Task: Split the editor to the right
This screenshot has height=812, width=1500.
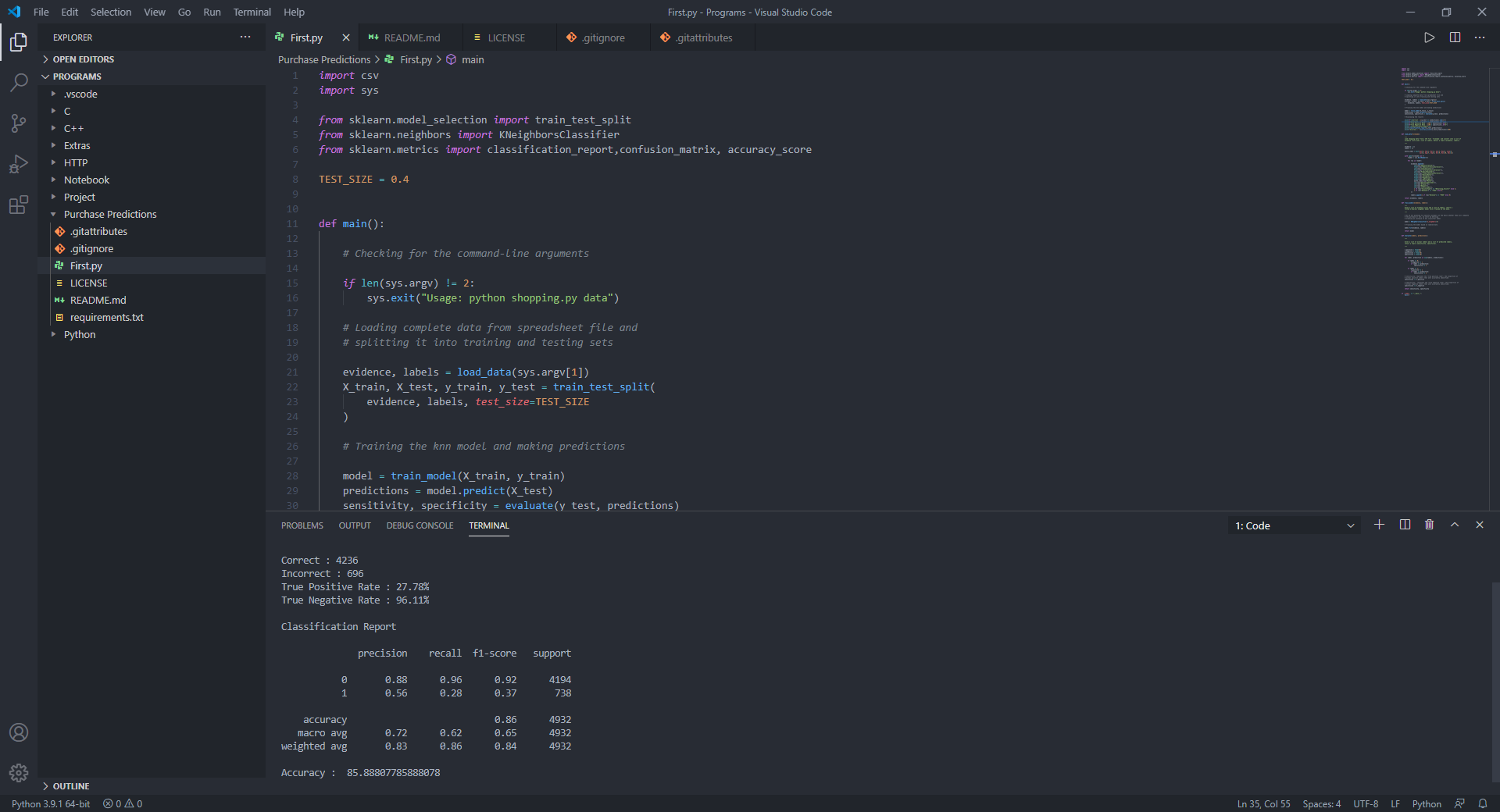Action: click(1455, 37)
